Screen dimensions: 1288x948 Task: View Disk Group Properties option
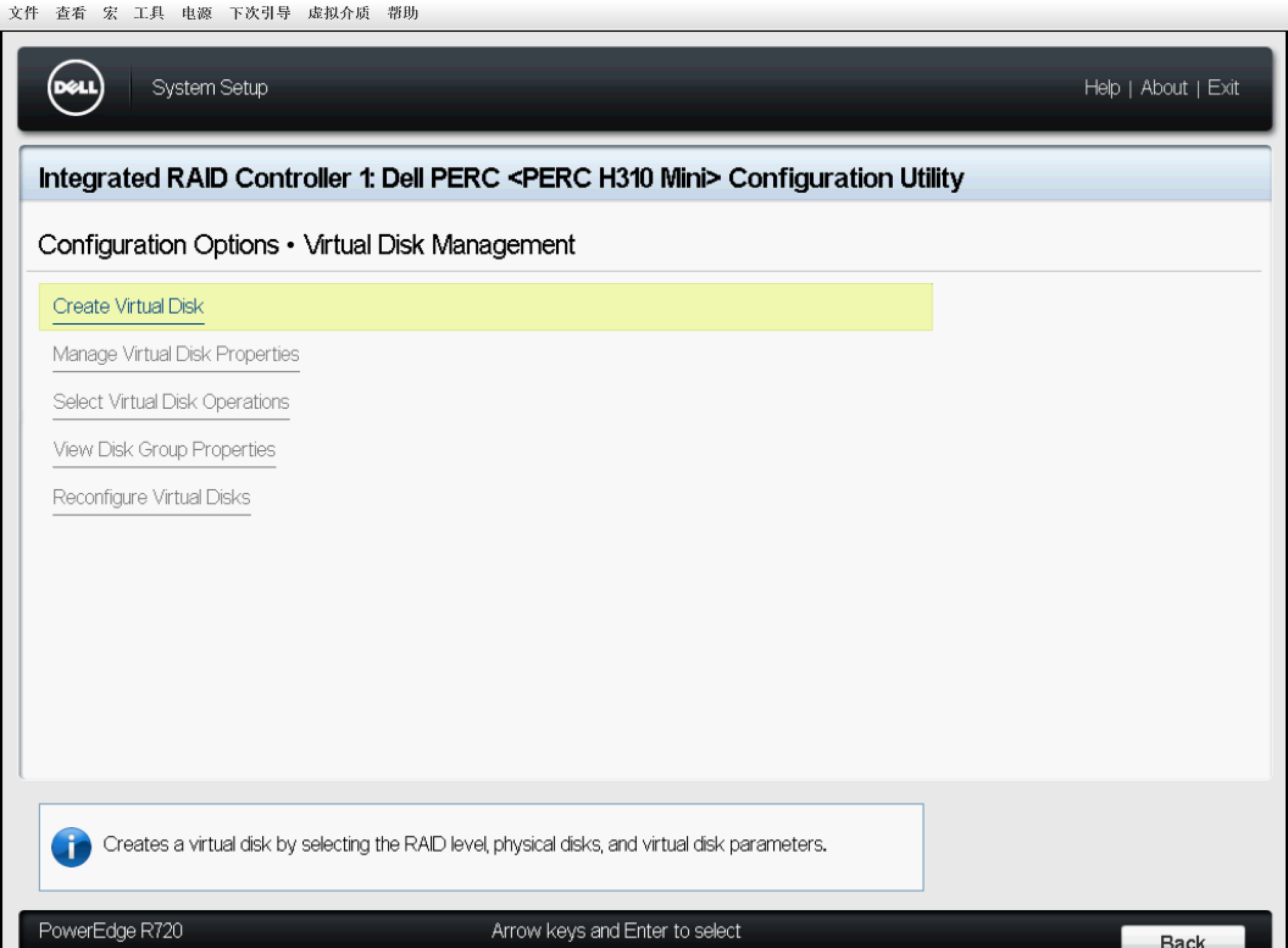(164, 449)
